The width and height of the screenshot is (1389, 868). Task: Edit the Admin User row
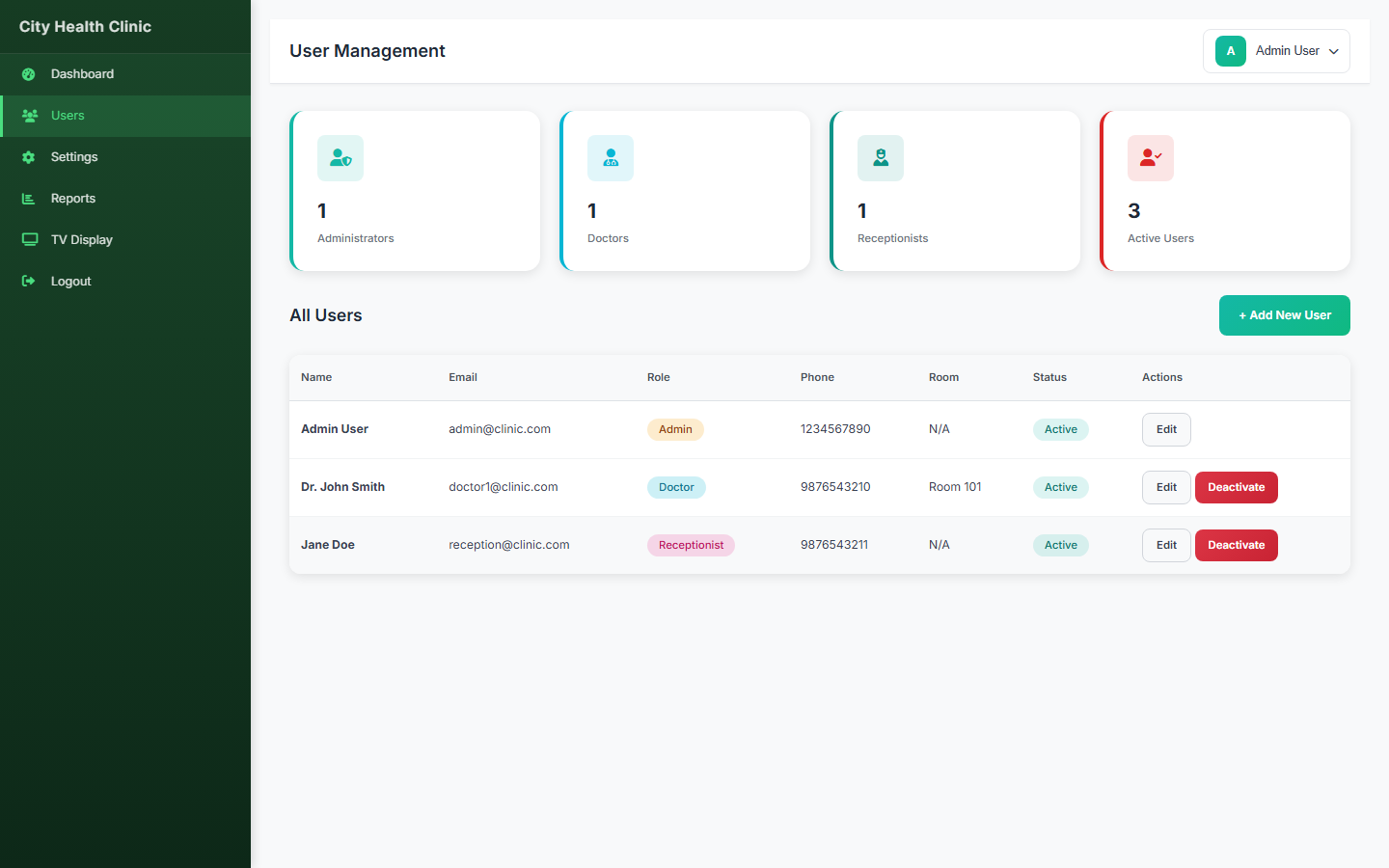1166,429
